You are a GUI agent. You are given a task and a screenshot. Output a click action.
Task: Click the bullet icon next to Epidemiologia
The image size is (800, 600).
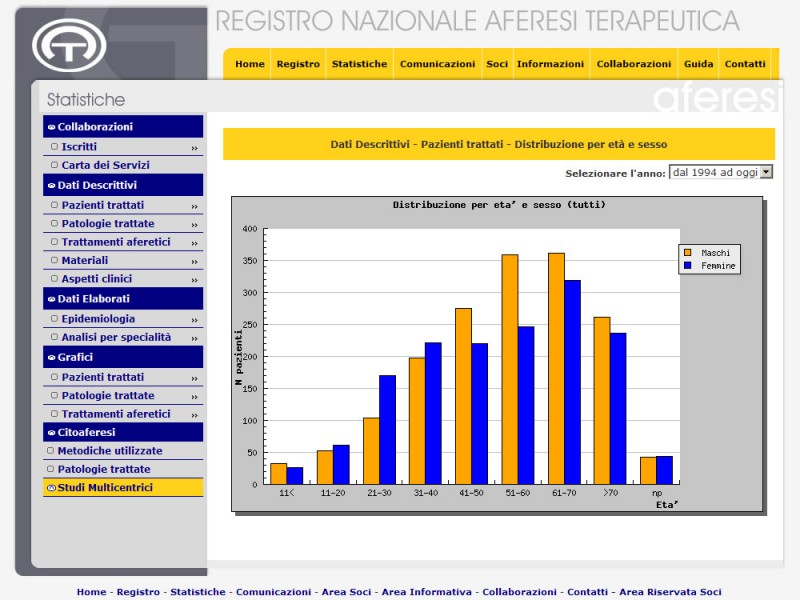pos(55,318)
